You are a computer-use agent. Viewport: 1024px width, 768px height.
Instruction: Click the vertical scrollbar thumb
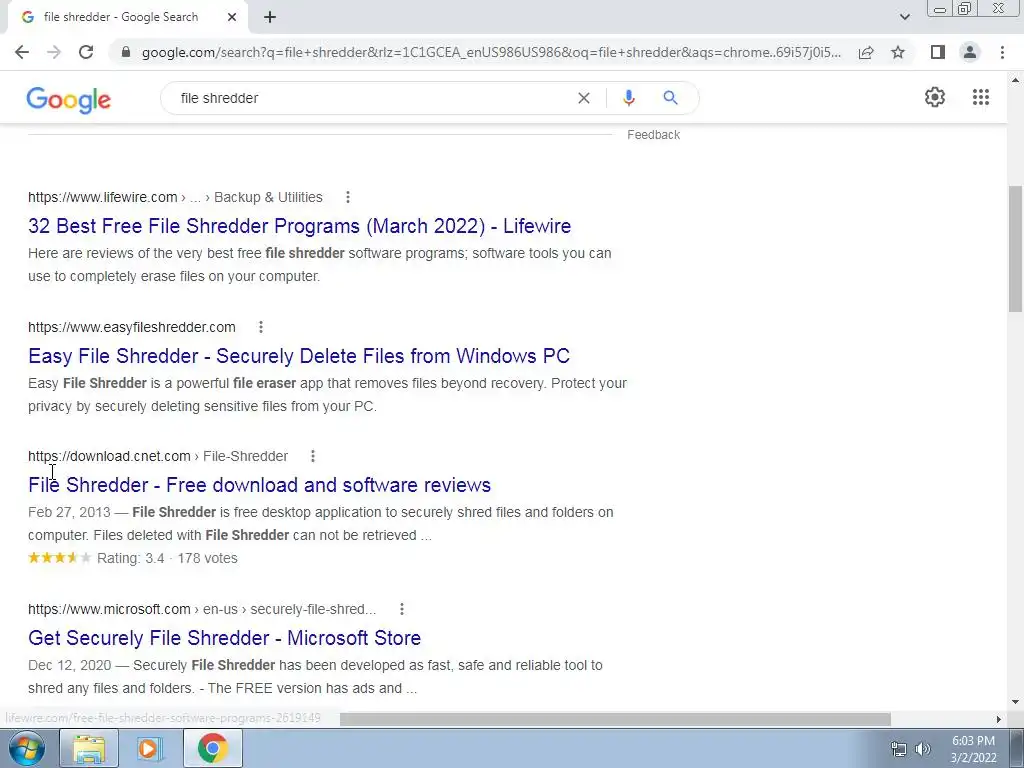[1016, 250]
